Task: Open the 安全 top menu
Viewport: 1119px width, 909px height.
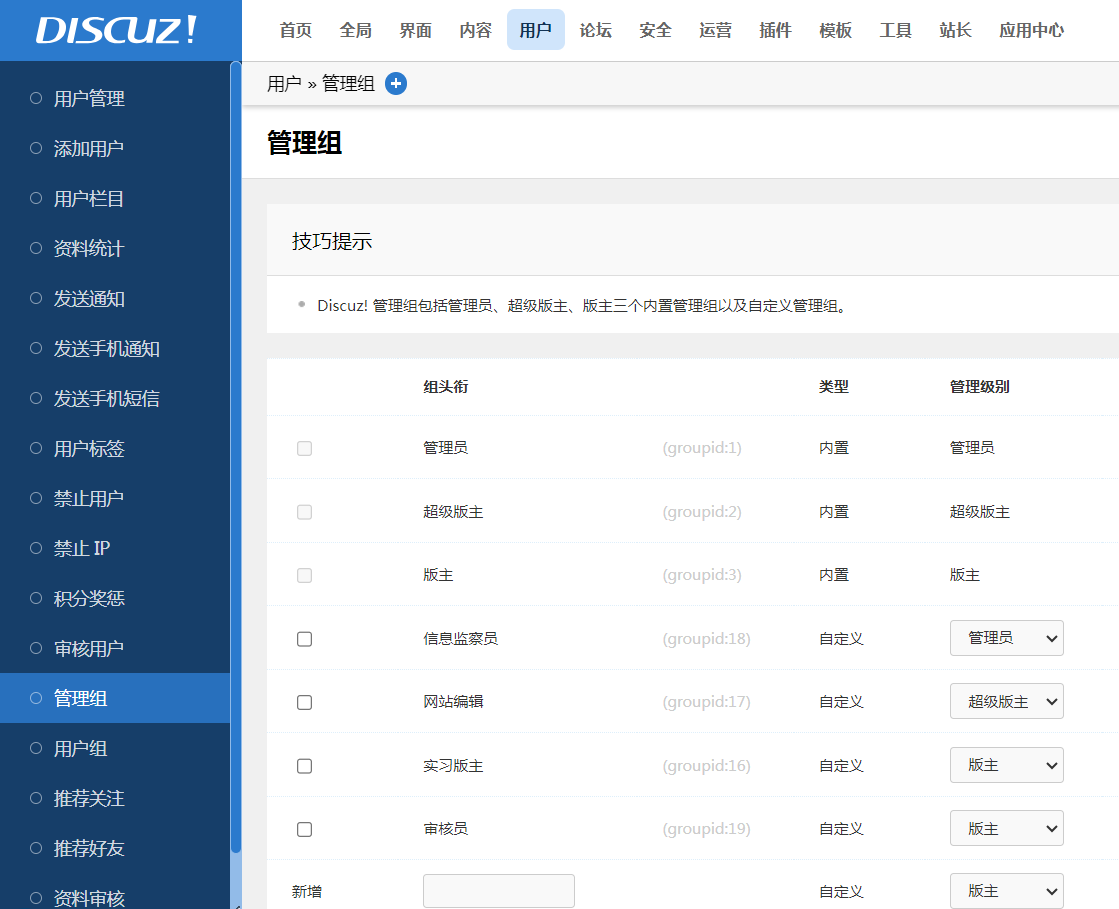Action: pos(656,30)
